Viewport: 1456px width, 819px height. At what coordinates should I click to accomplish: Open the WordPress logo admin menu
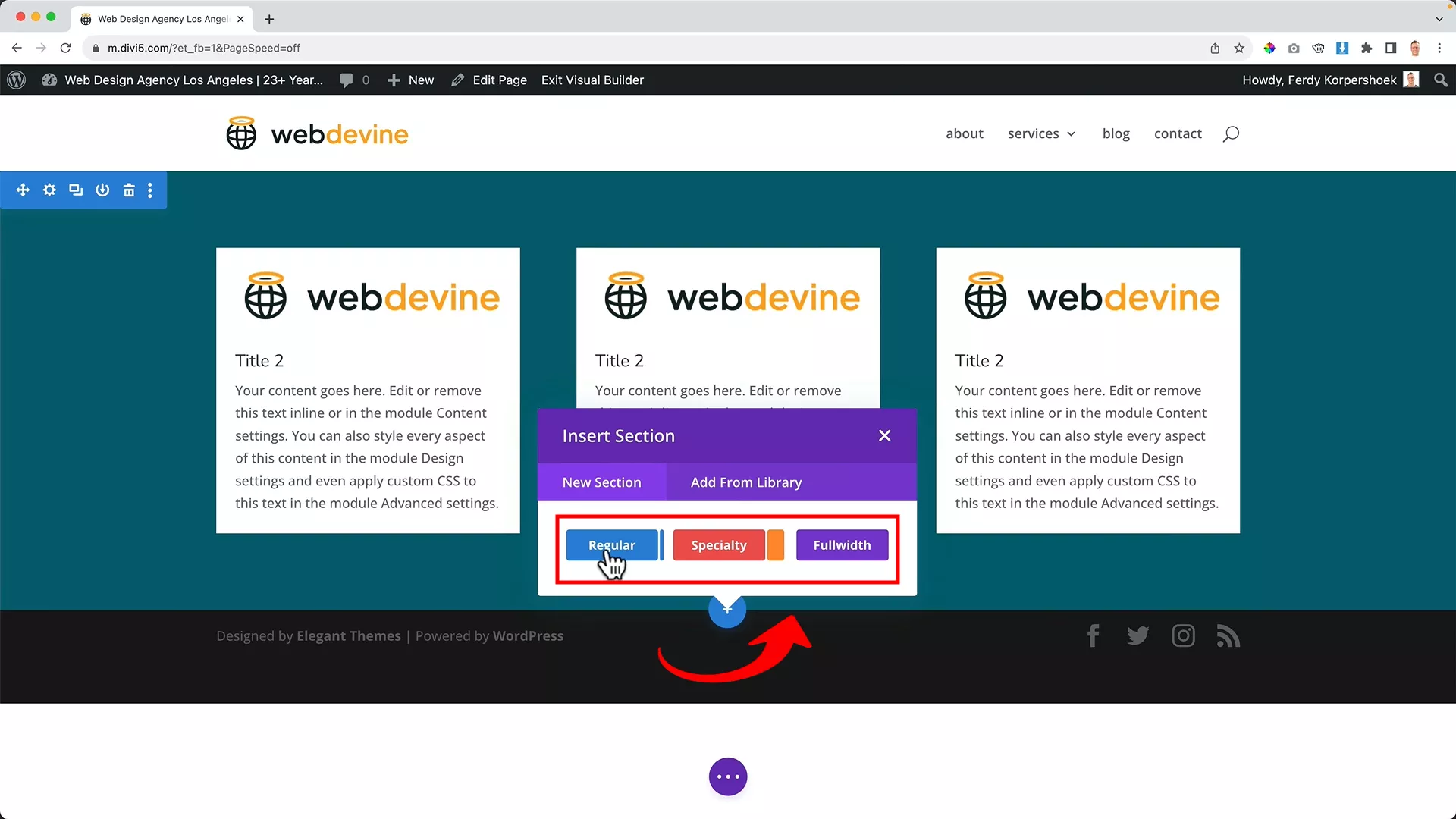17,80
